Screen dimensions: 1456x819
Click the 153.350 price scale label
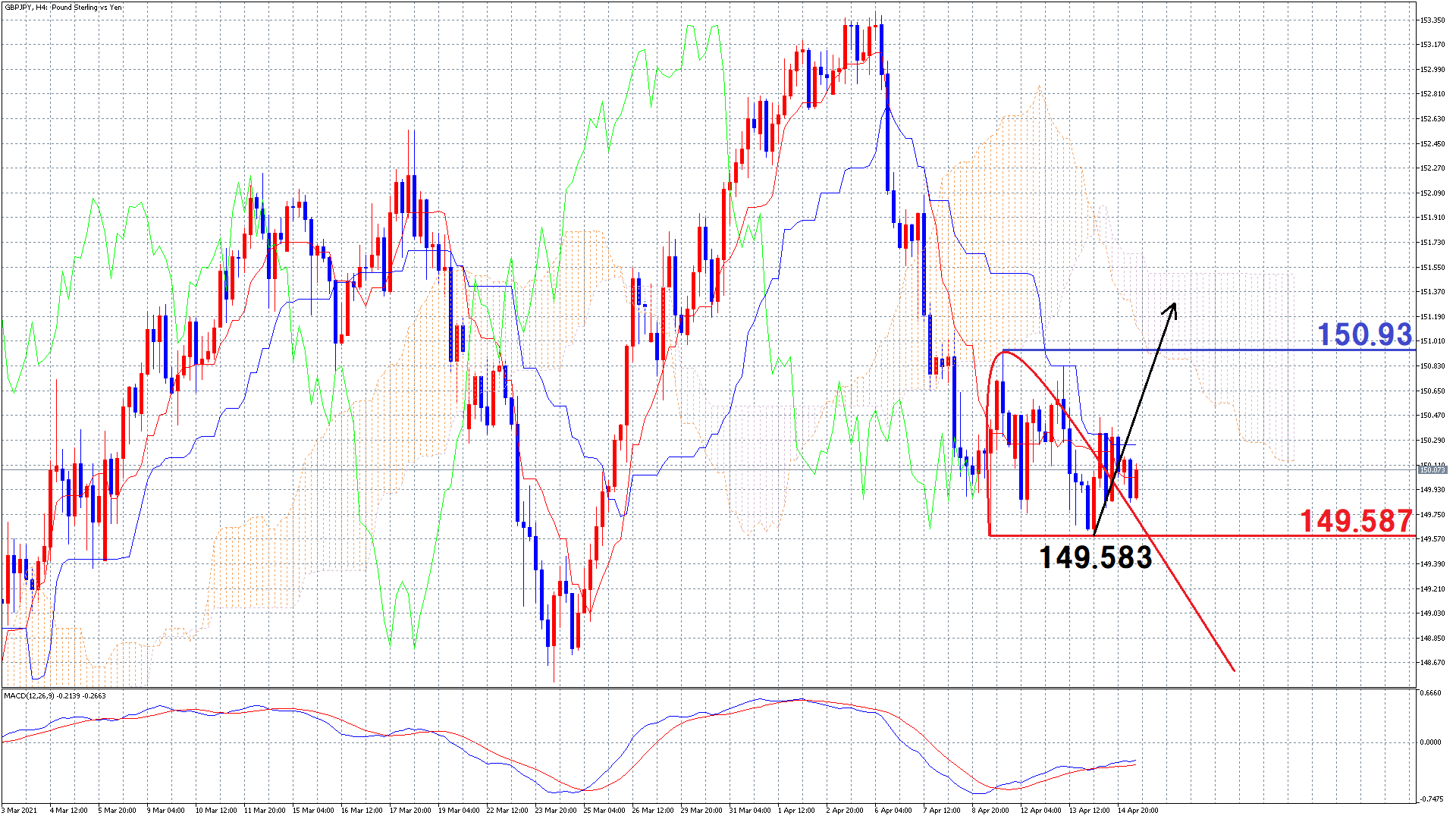(1432, 20)
